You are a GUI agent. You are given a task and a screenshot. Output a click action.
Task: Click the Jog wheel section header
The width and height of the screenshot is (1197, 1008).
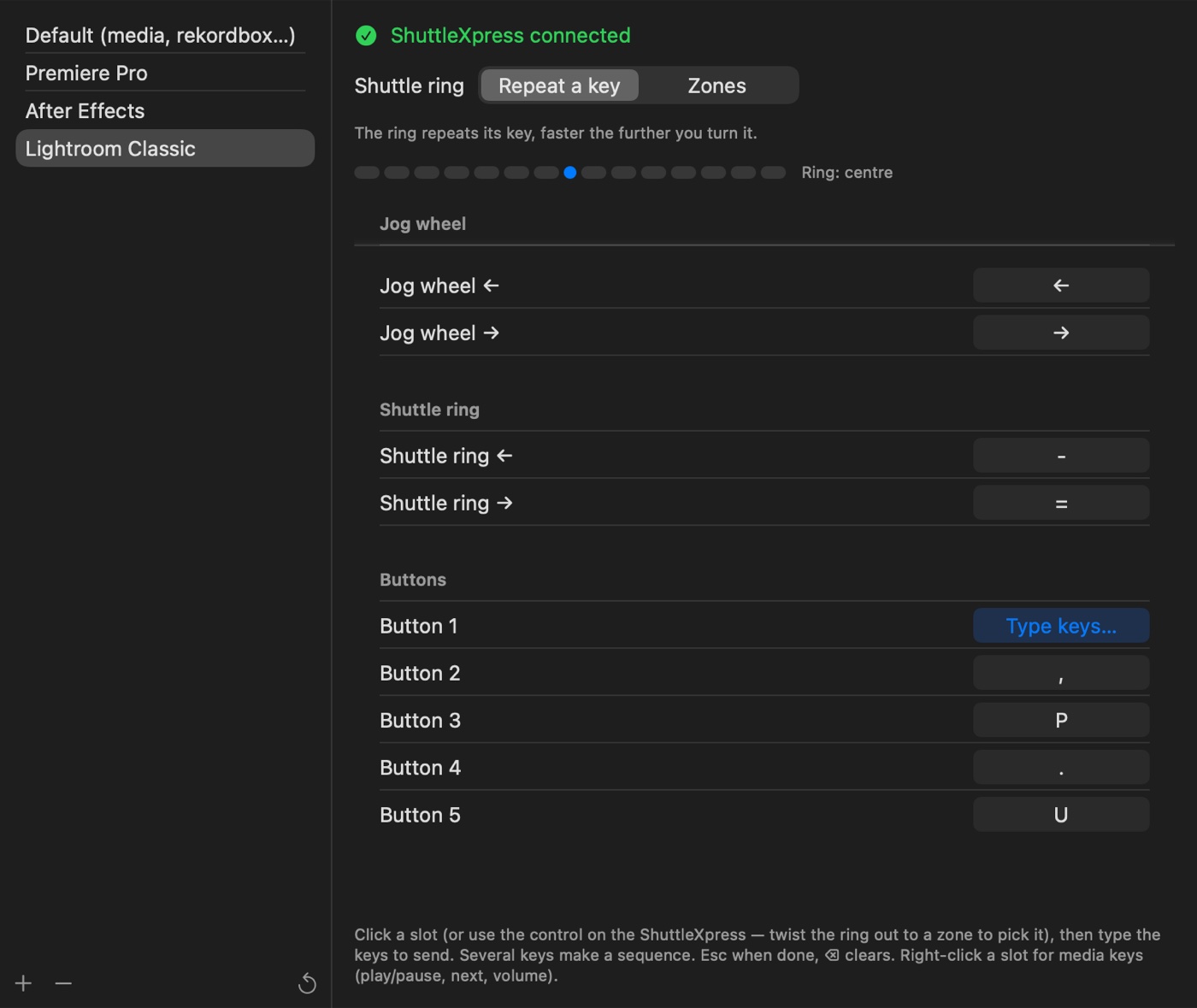pyautogui.click(x=422, y=224)
